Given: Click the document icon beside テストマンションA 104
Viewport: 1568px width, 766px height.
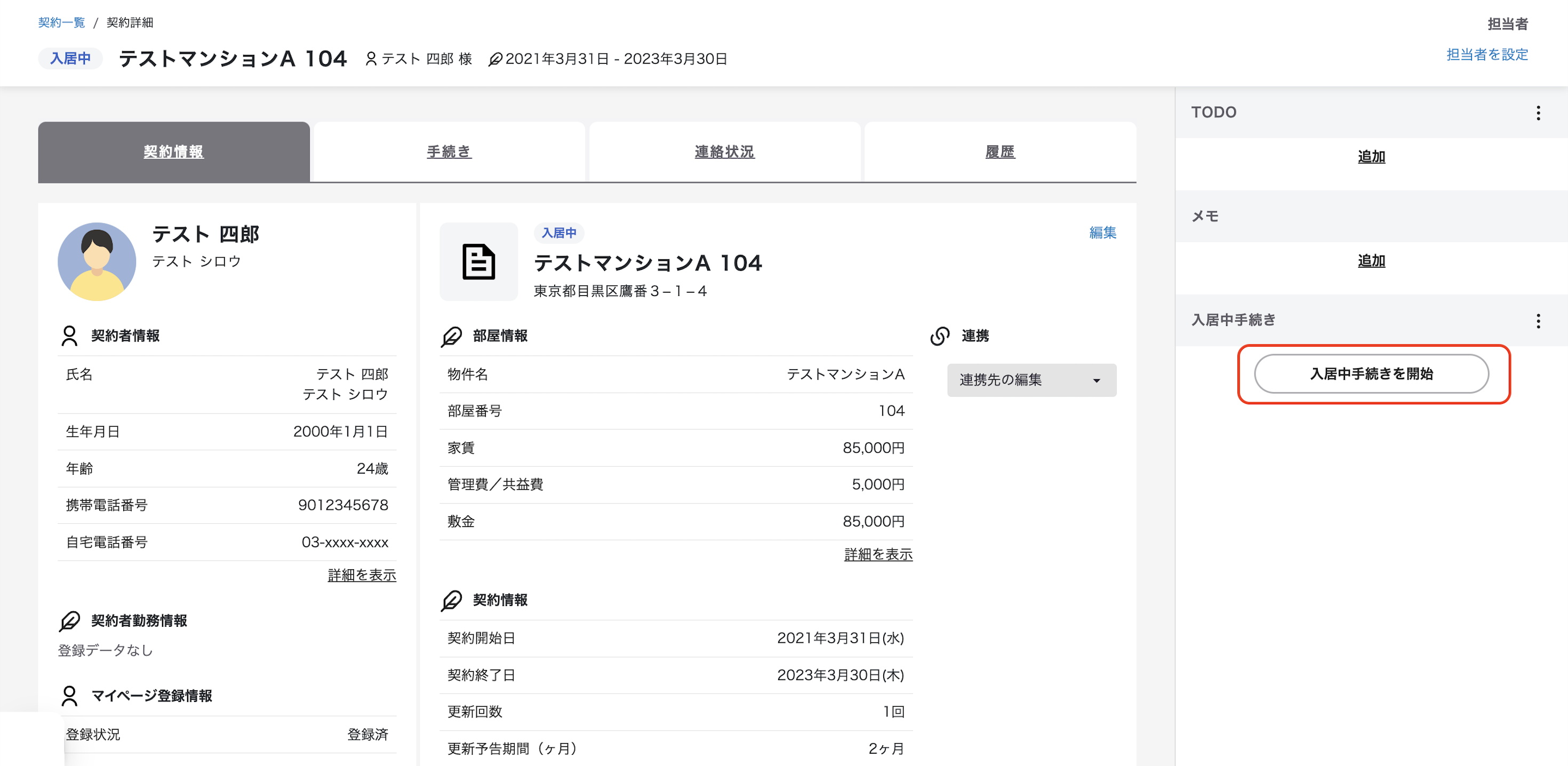Looking at the screenshot, I should coord(478,261).
